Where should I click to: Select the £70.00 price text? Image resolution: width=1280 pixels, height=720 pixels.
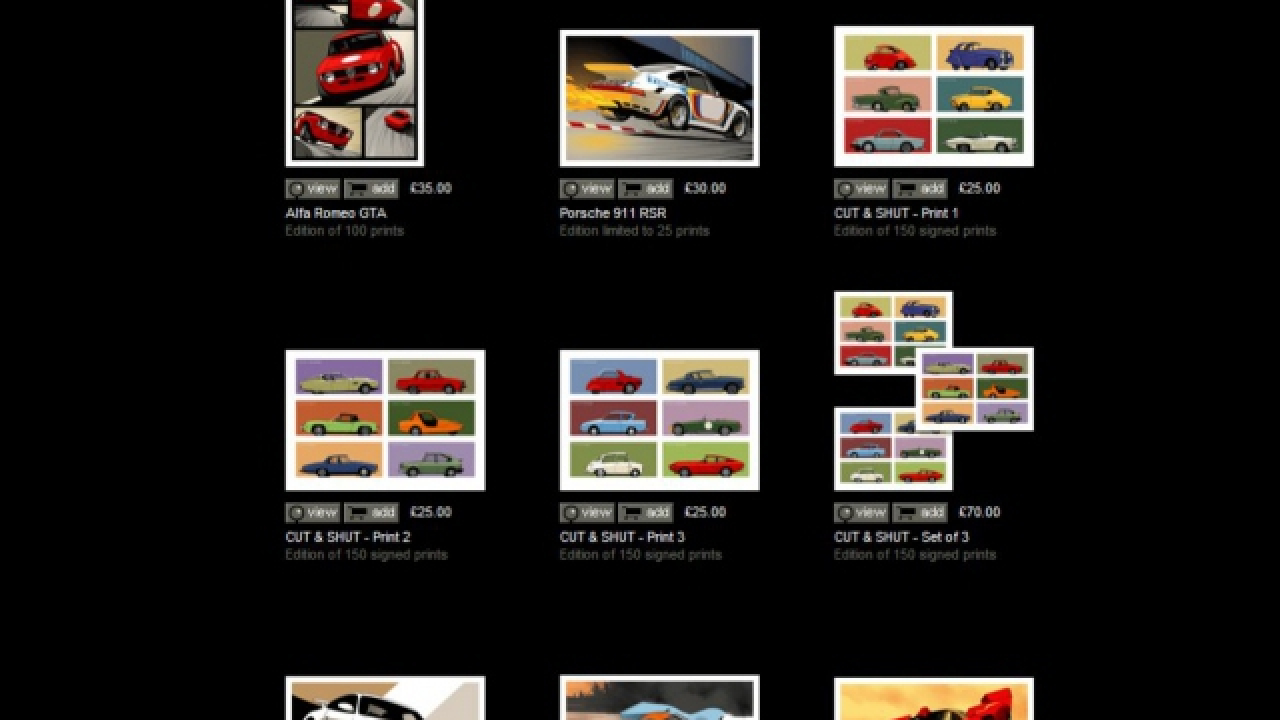point(979,512)
